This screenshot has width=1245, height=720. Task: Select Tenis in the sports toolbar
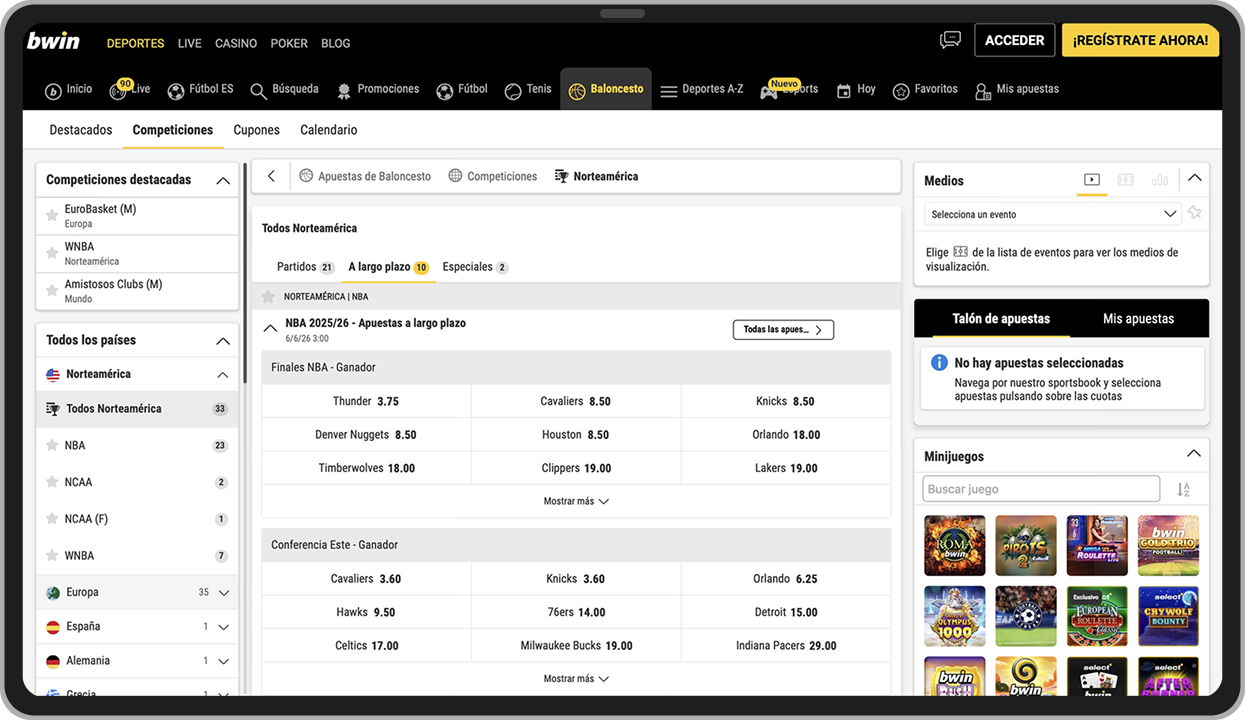click(528, 89)
